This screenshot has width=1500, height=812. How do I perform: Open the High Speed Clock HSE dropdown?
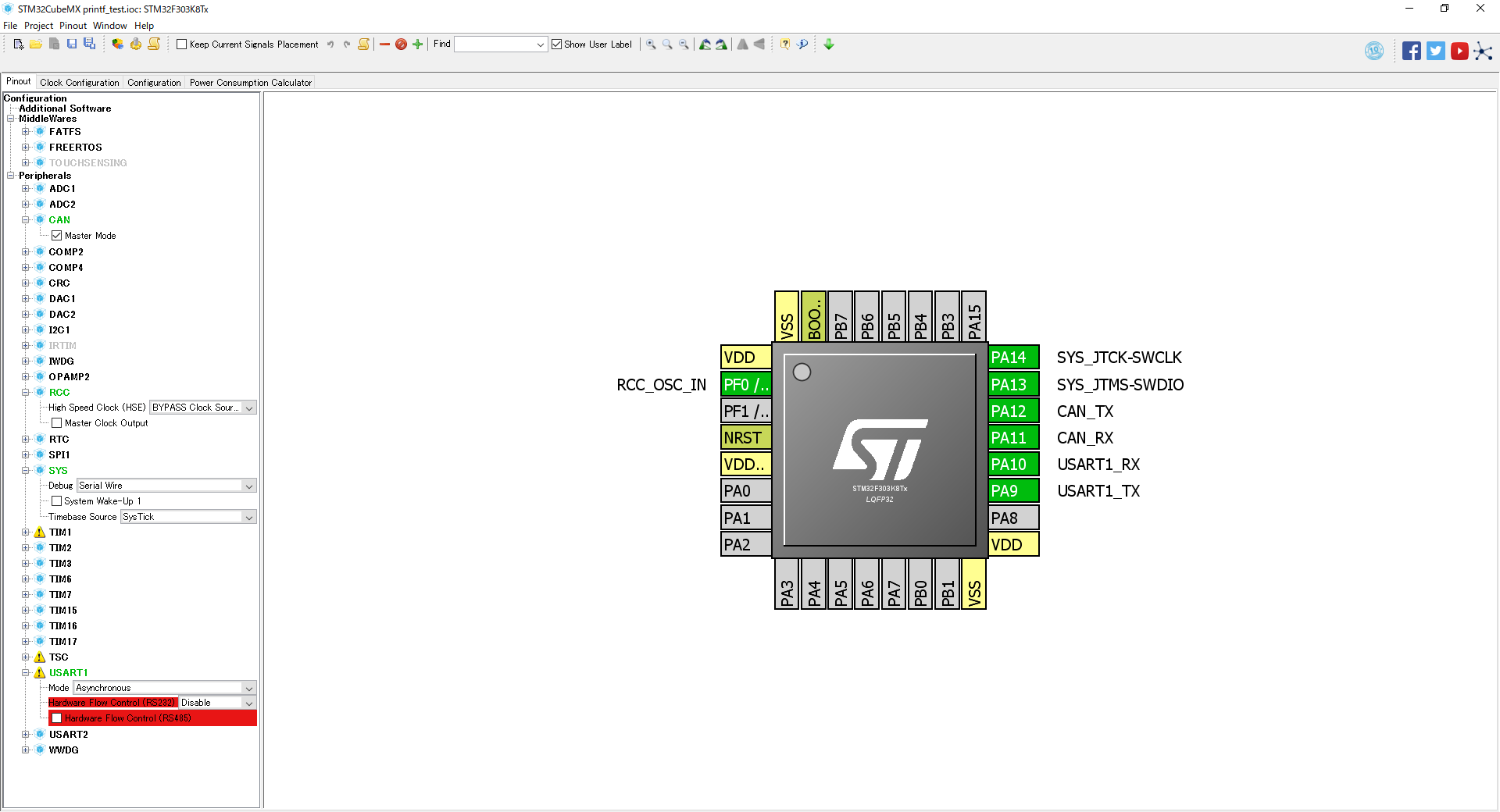point(202,407)
